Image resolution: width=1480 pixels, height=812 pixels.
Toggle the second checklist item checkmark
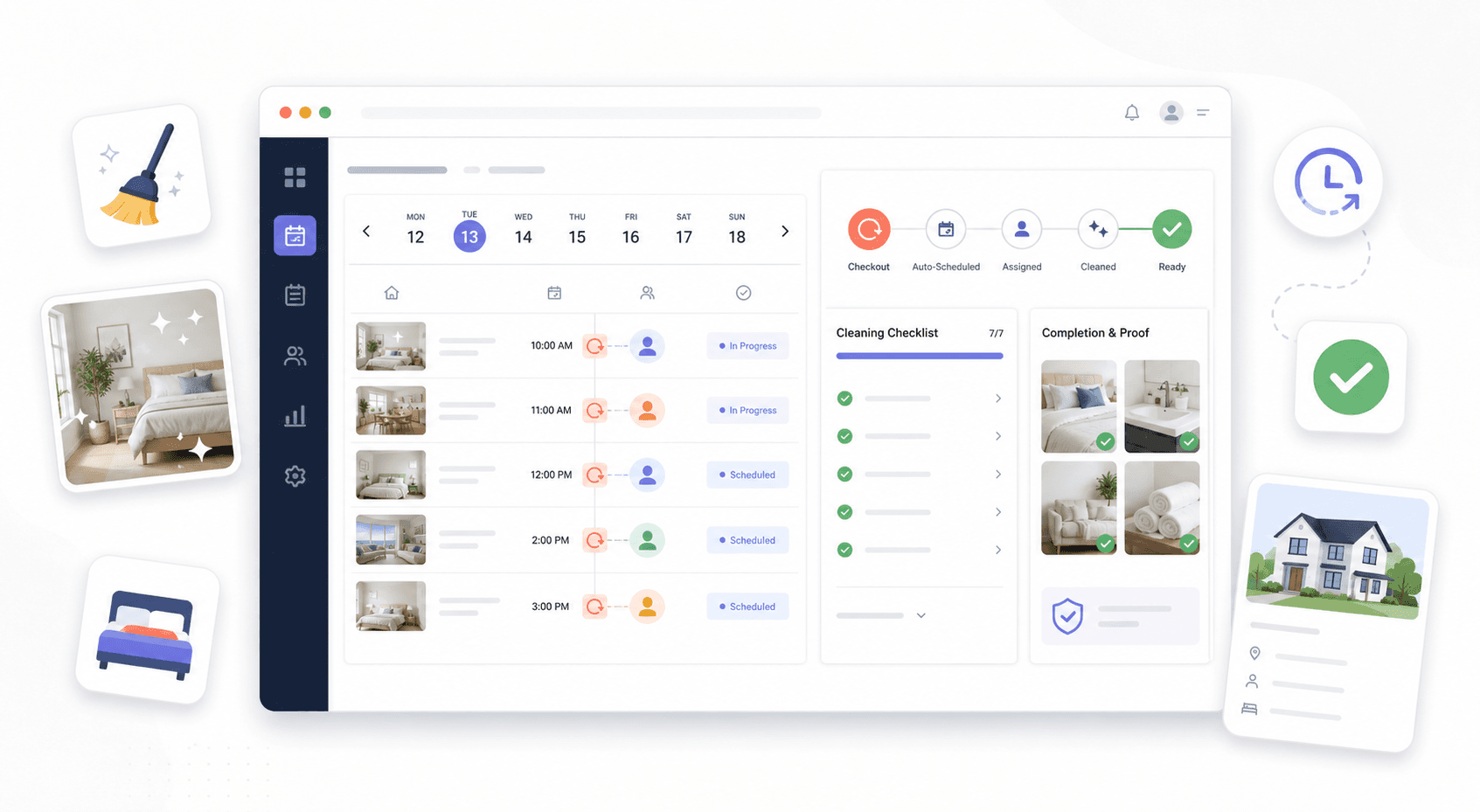pyautogui.click(x=844, y=436)
